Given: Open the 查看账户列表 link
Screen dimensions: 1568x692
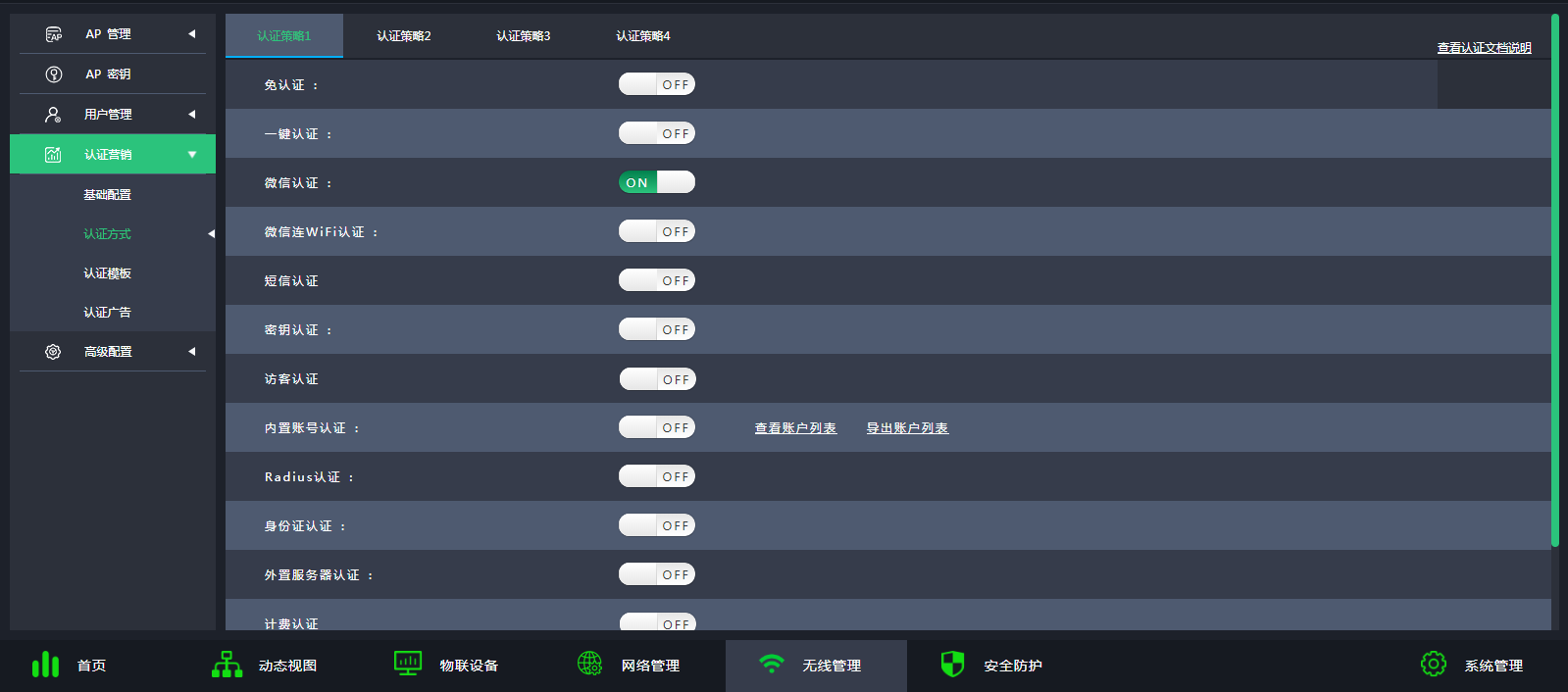Looking at the screenshot, I should (795, 428).
